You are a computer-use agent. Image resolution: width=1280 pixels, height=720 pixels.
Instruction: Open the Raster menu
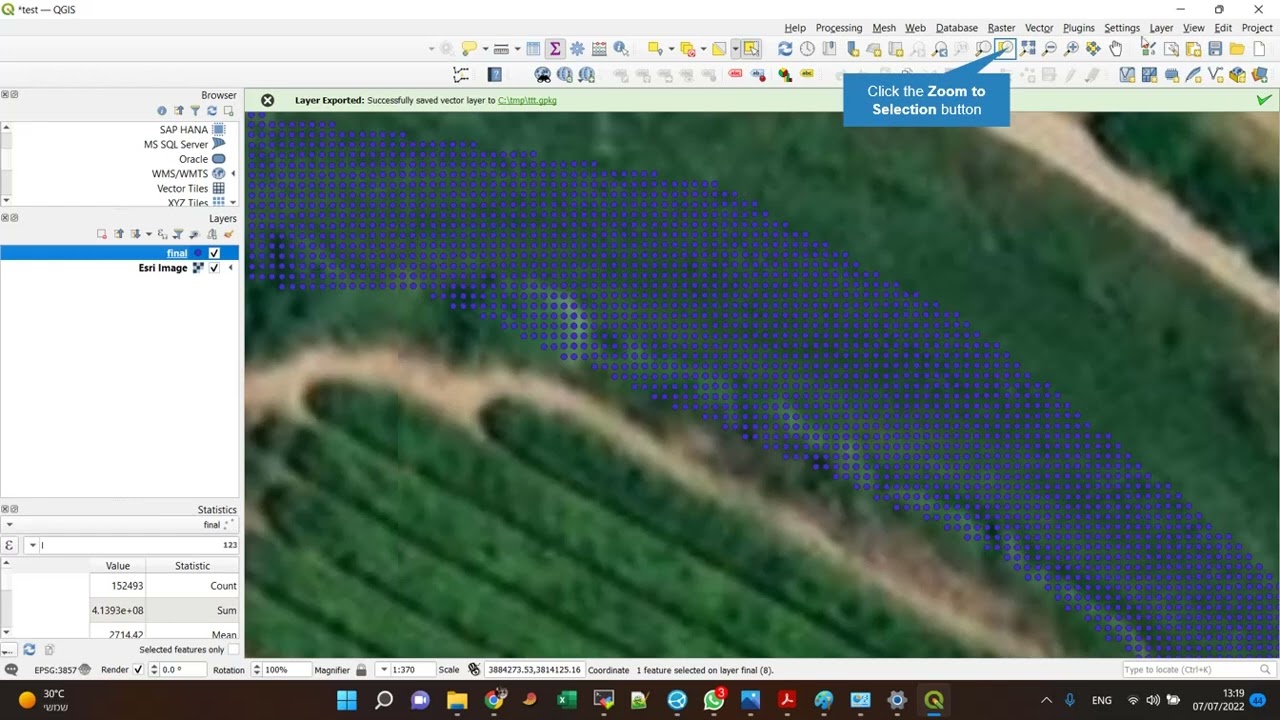pos(1001,28)
